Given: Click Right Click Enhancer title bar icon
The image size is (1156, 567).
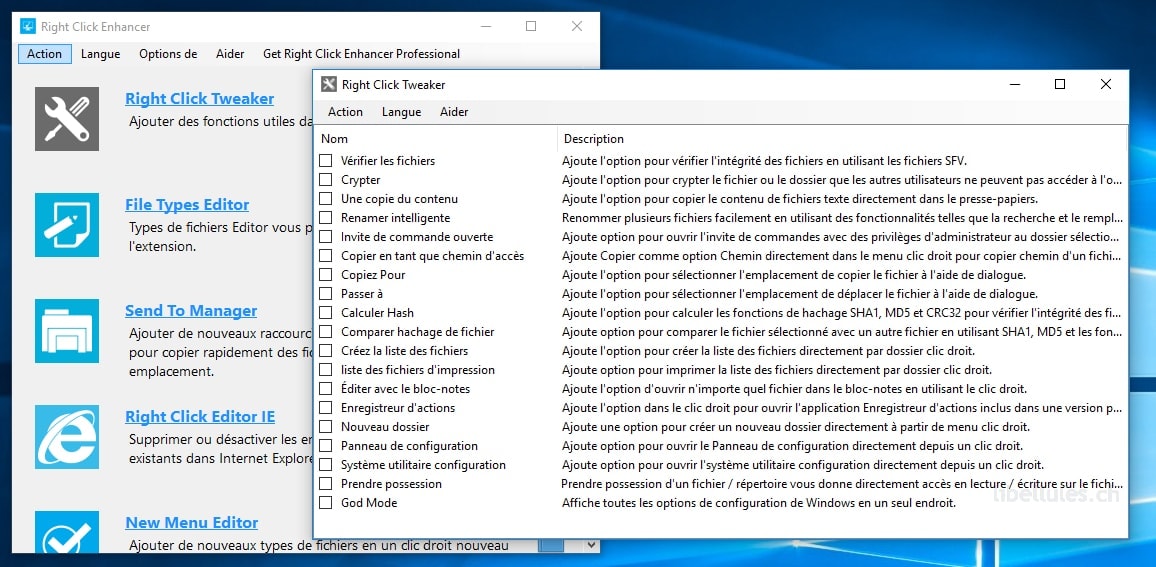Looking at the screenshot, I should [x=28, y=27].
